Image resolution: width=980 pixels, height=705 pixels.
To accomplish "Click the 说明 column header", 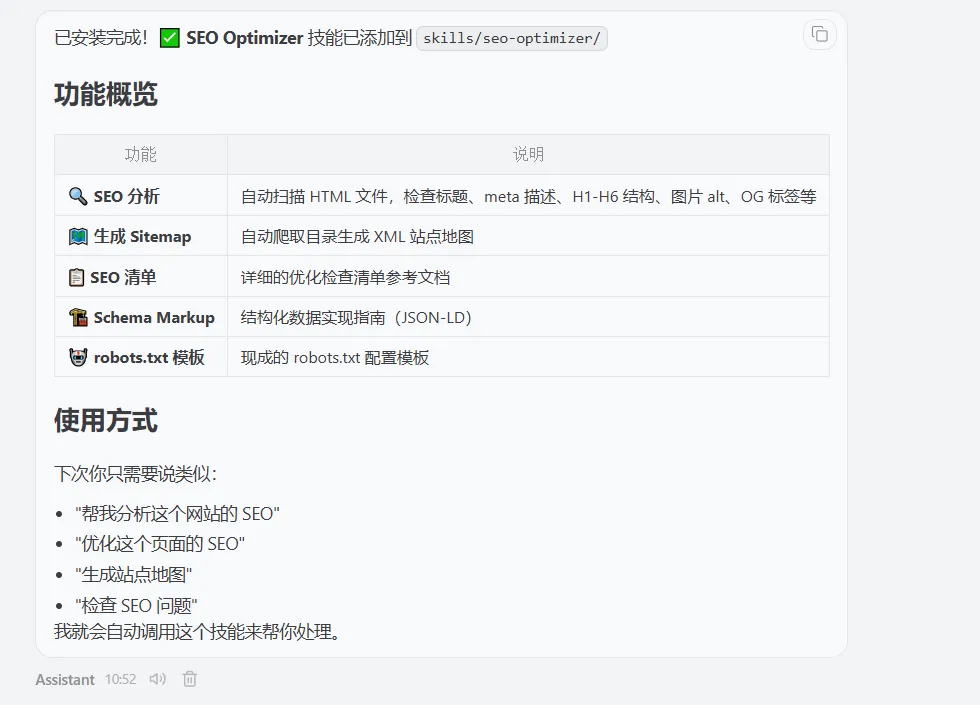I will click(528, 154).
